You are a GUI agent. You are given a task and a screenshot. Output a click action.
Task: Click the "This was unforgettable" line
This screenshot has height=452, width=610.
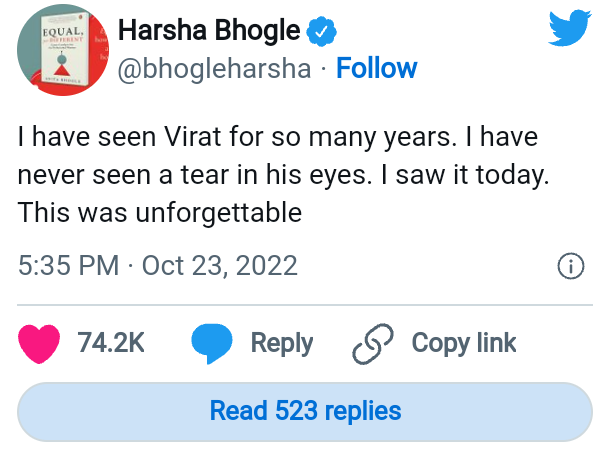(x=159, y=212)
